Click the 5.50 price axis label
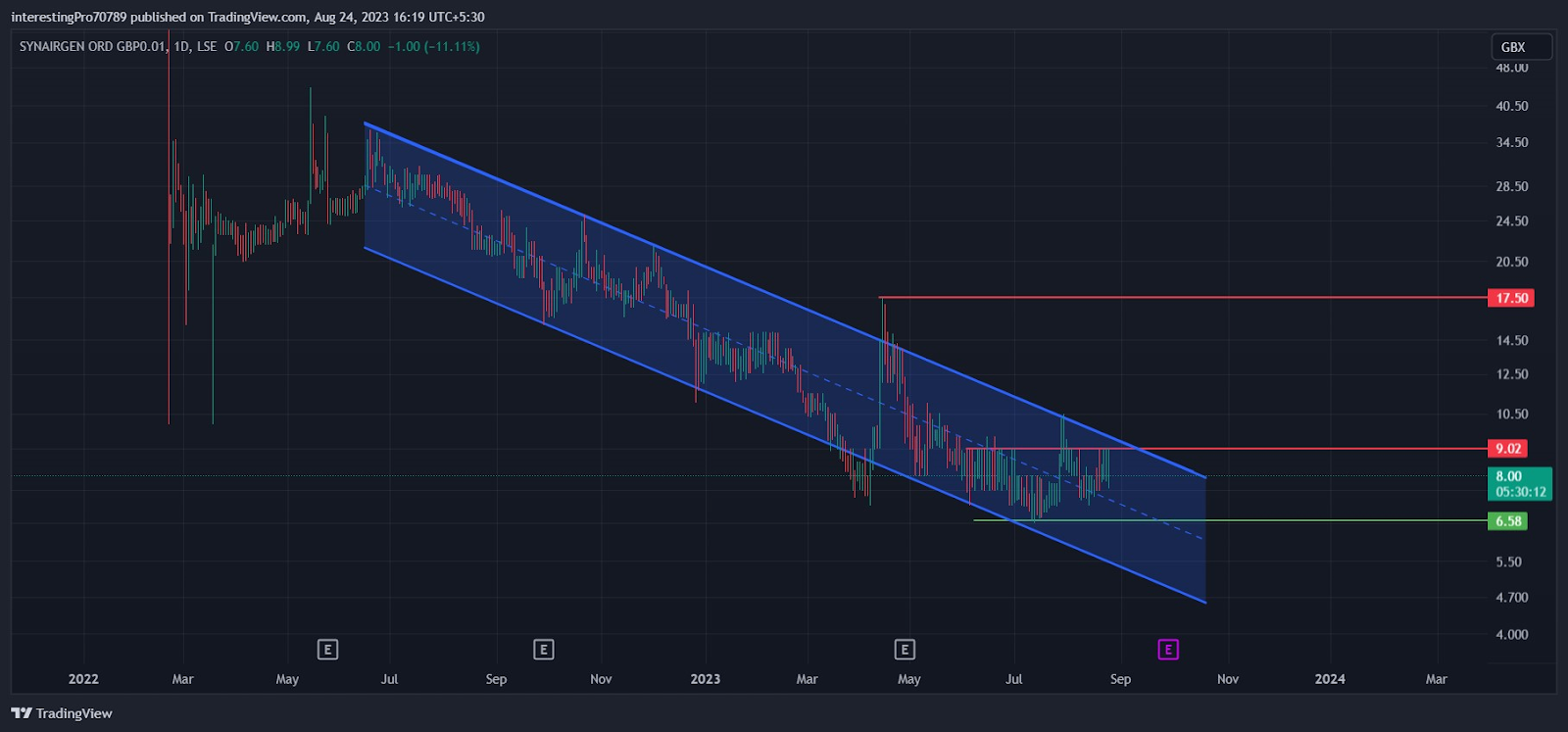This screenshot has width=1568, height=732. coord(1509,562)
